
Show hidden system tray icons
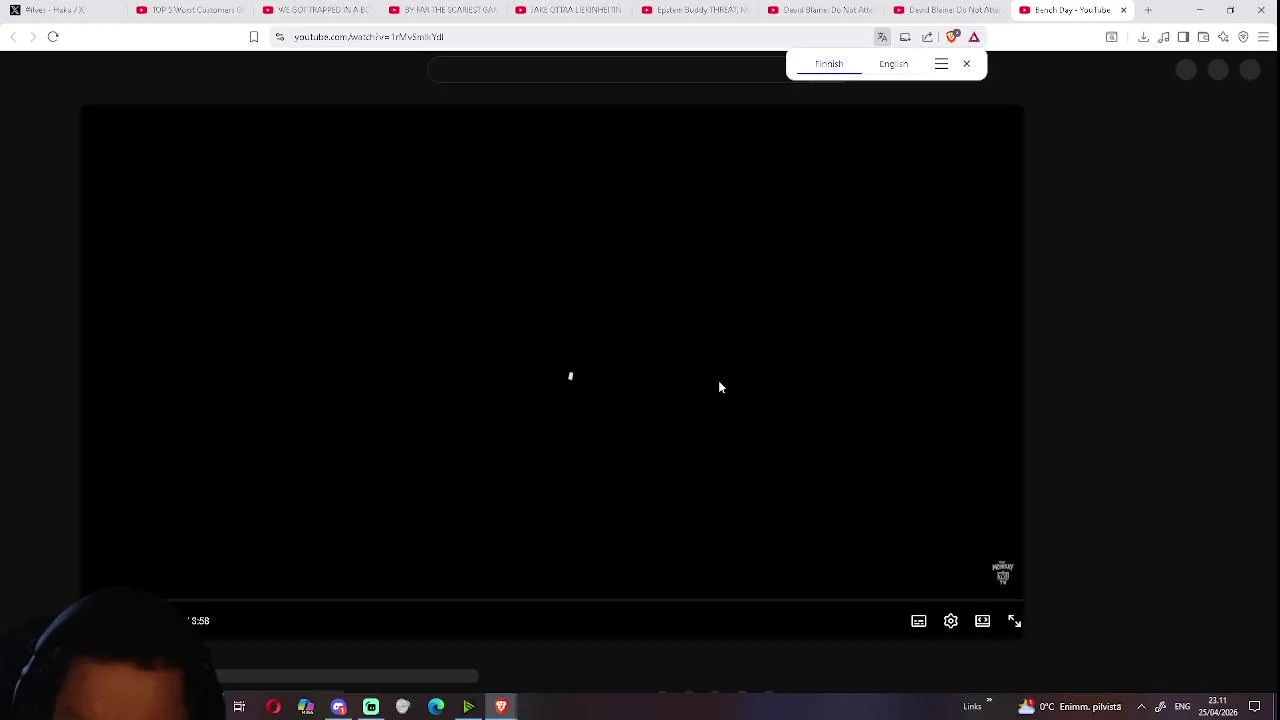(x=1141, y=707)
